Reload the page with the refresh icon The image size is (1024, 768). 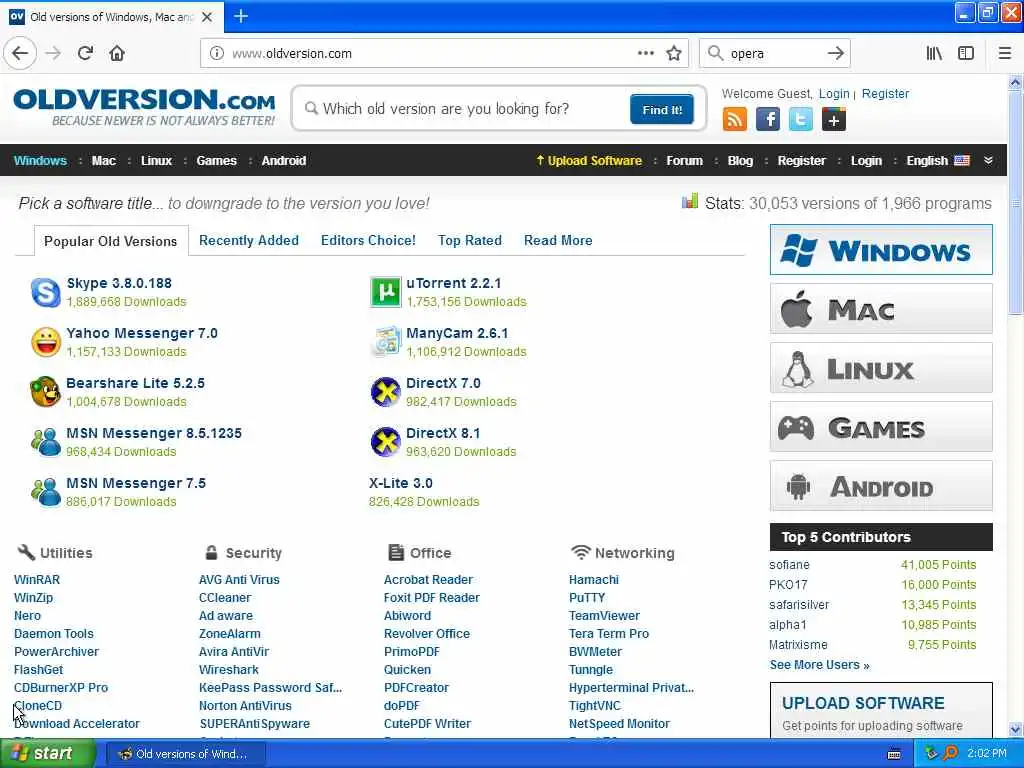pos(85,53)
